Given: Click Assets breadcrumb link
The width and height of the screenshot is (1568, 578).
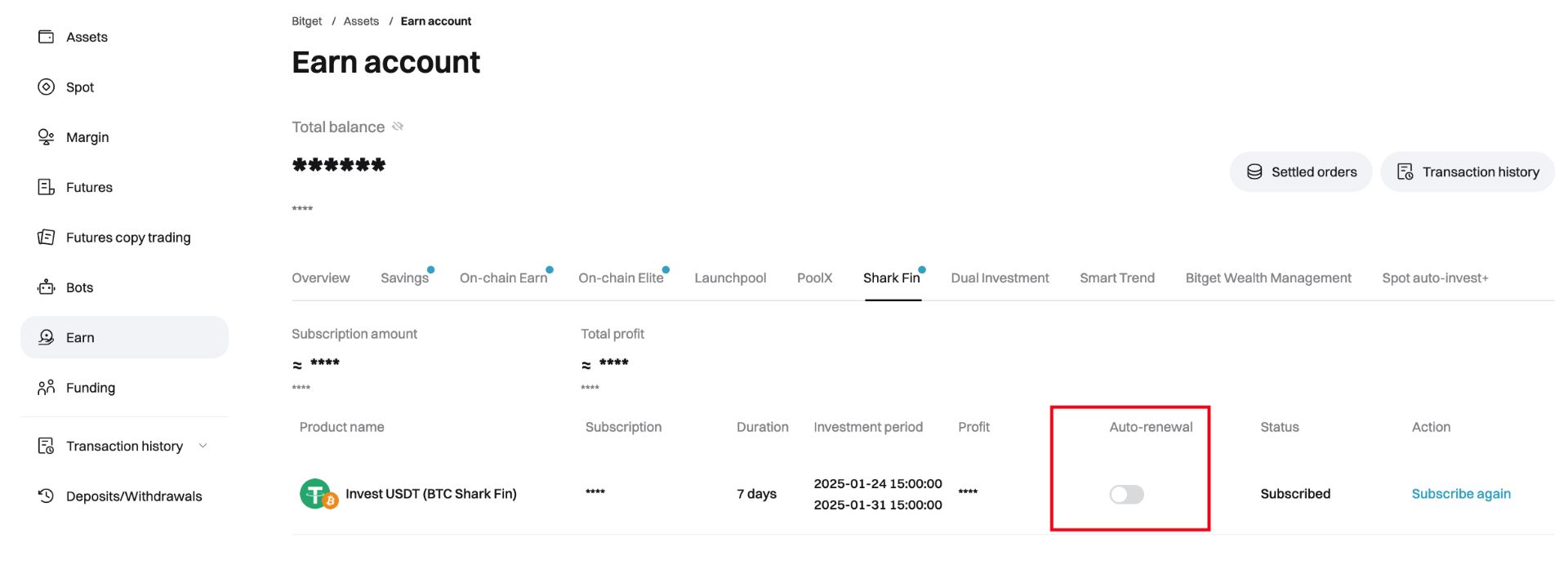Looking at the screenshot, I should 361,21.
